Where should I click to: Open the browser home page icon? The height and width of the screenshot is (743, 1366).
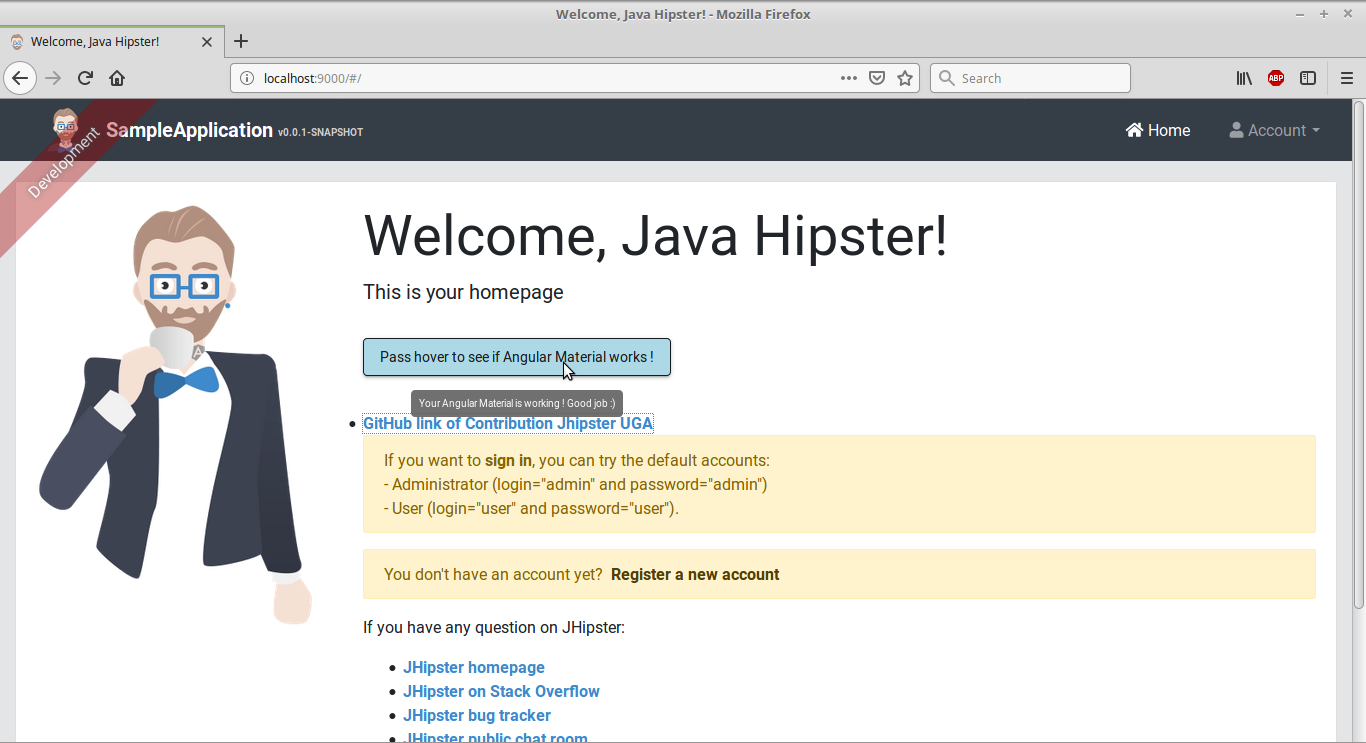tap(117, 78)
